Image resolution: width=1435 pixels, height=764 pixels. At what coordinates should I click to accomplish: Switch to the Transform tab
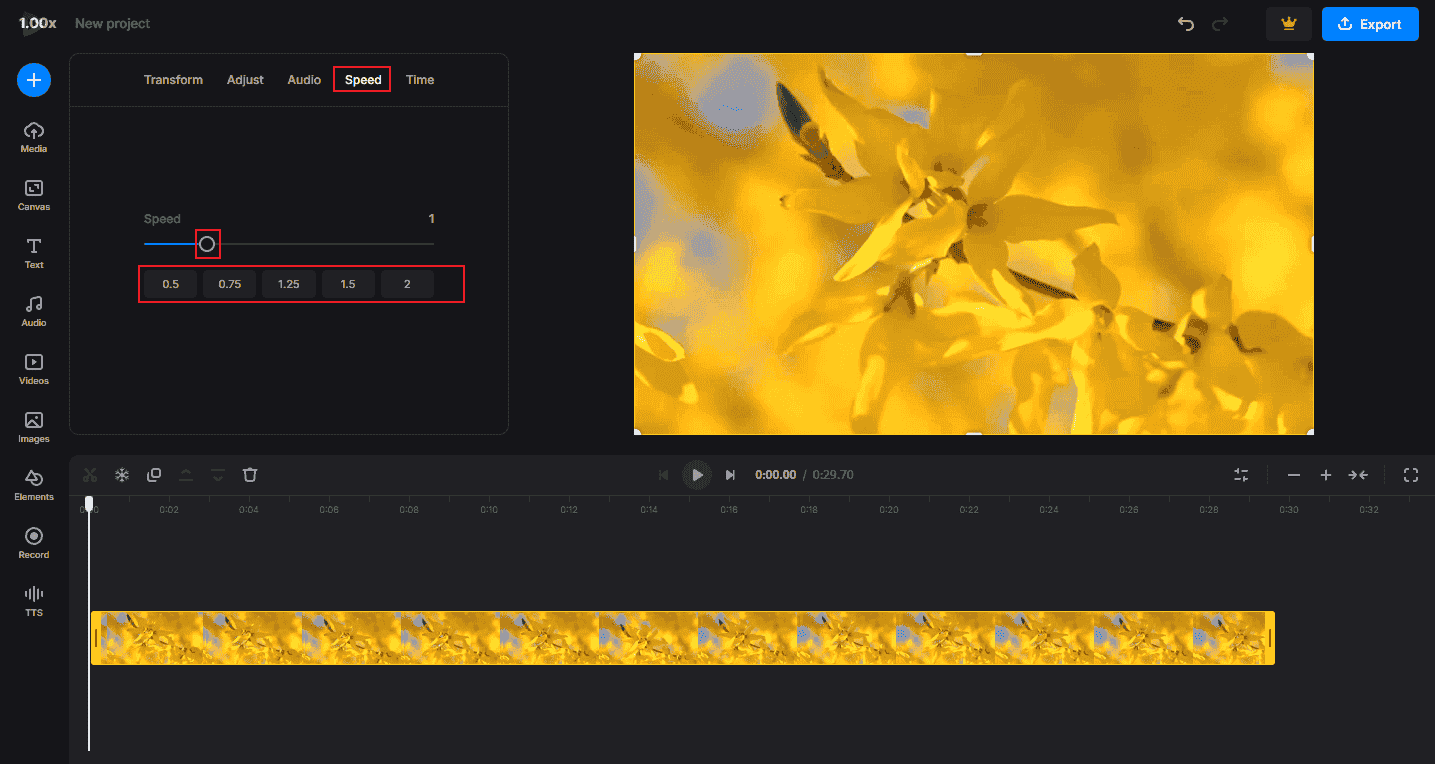[x=173, y=79]
